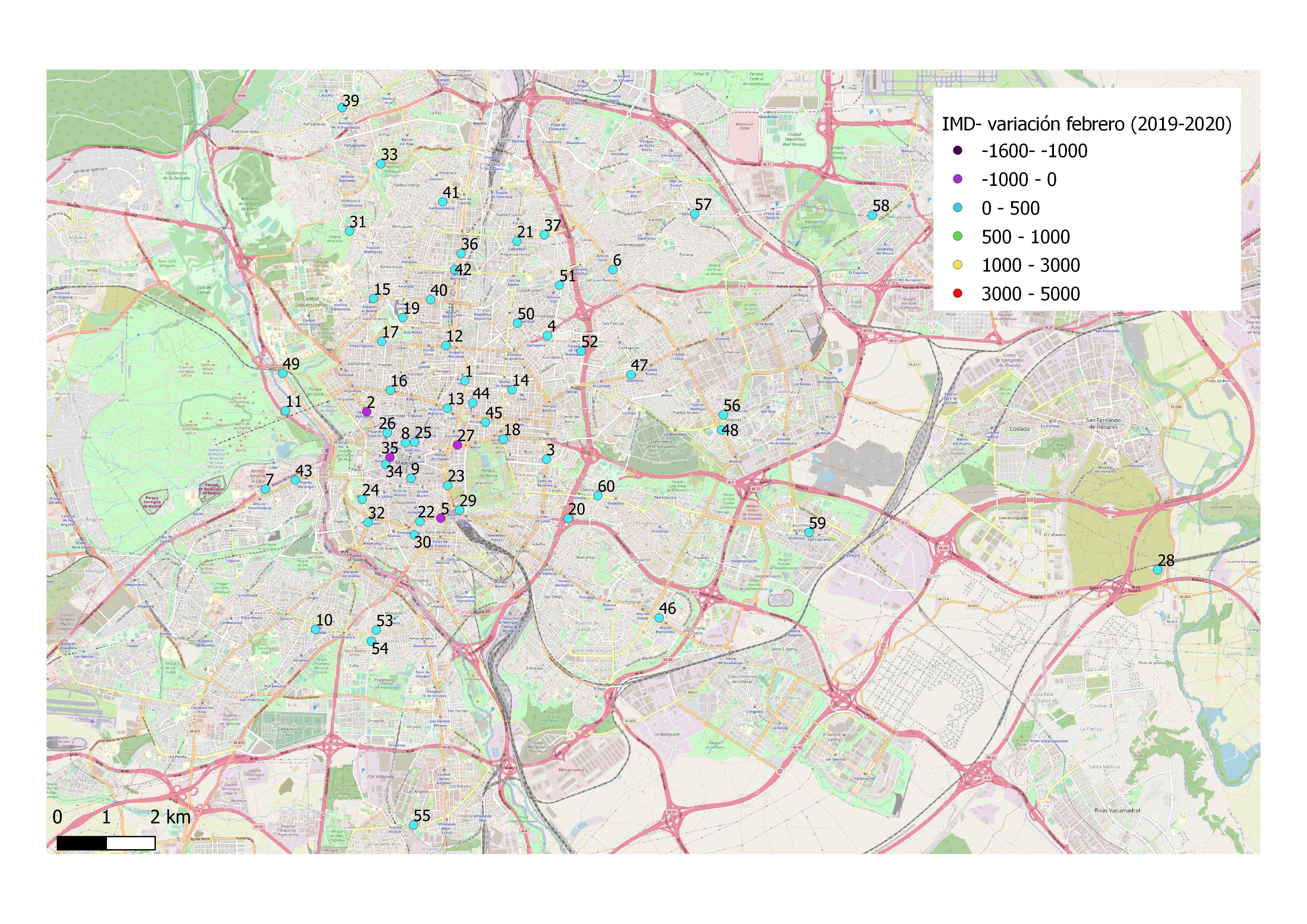
Task: Click the cyan marker for station 10
Action: 315,629
